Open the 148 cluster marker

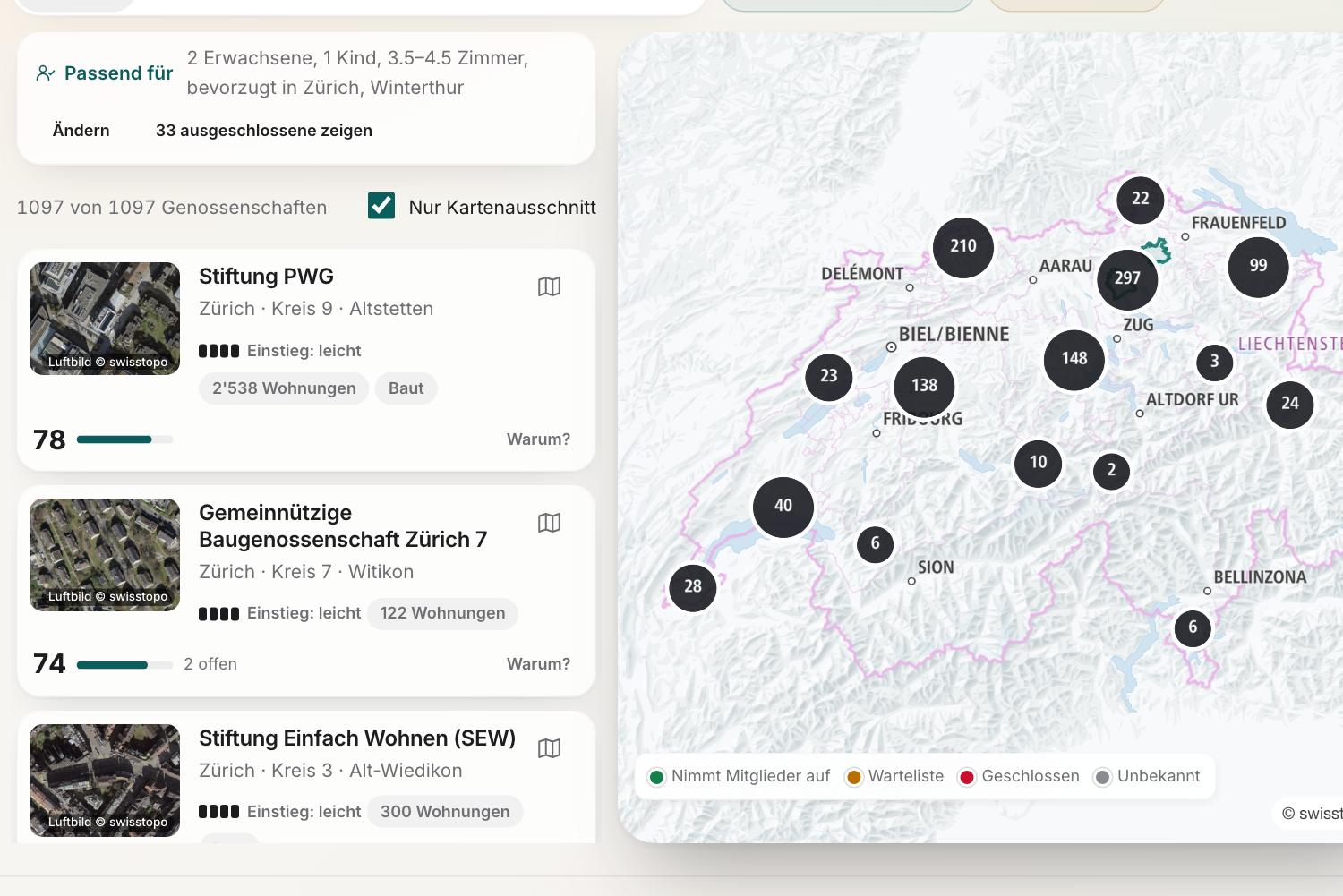[x=1074, y=359]
